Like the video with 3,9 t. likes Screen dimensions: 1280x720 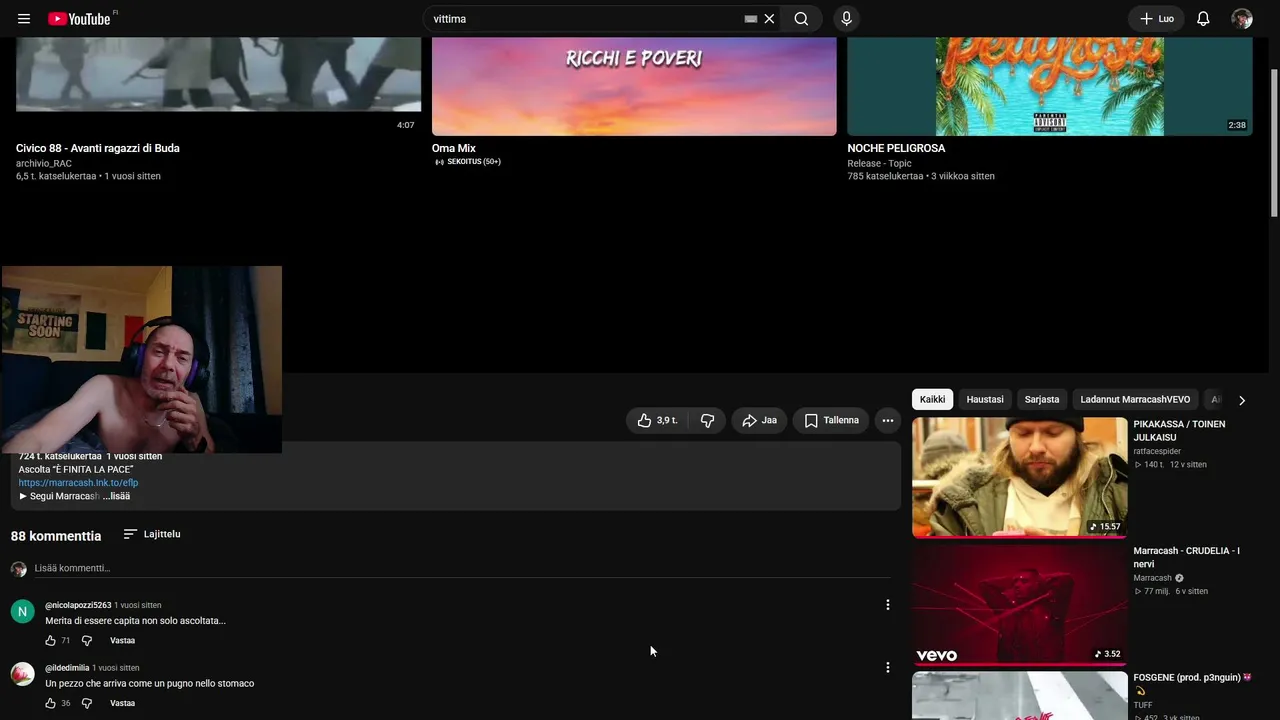[657, 421]
